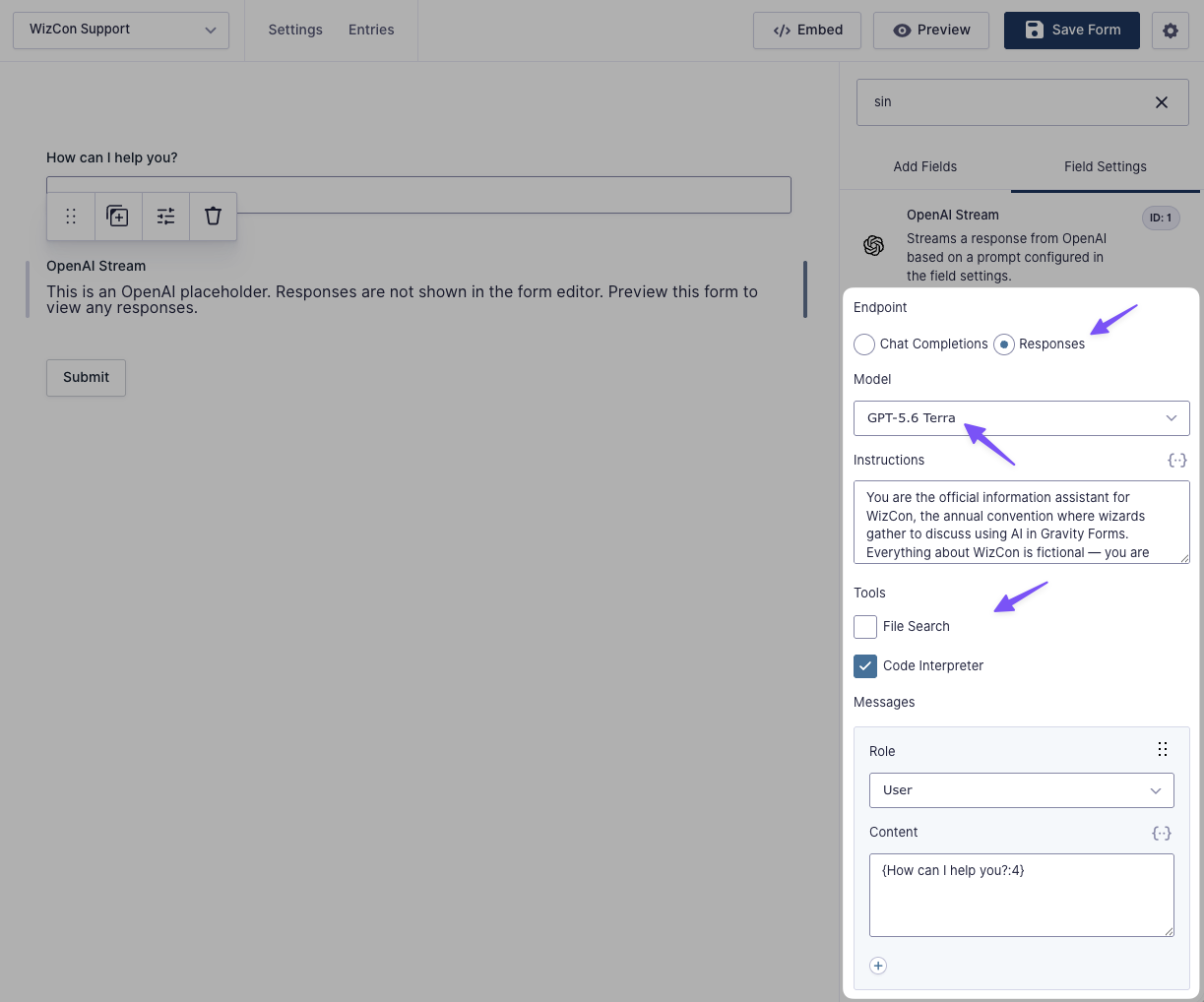Screen dimensions: 1204x1002
Task: Click the ID: 1 badge
Action: 1161,219
